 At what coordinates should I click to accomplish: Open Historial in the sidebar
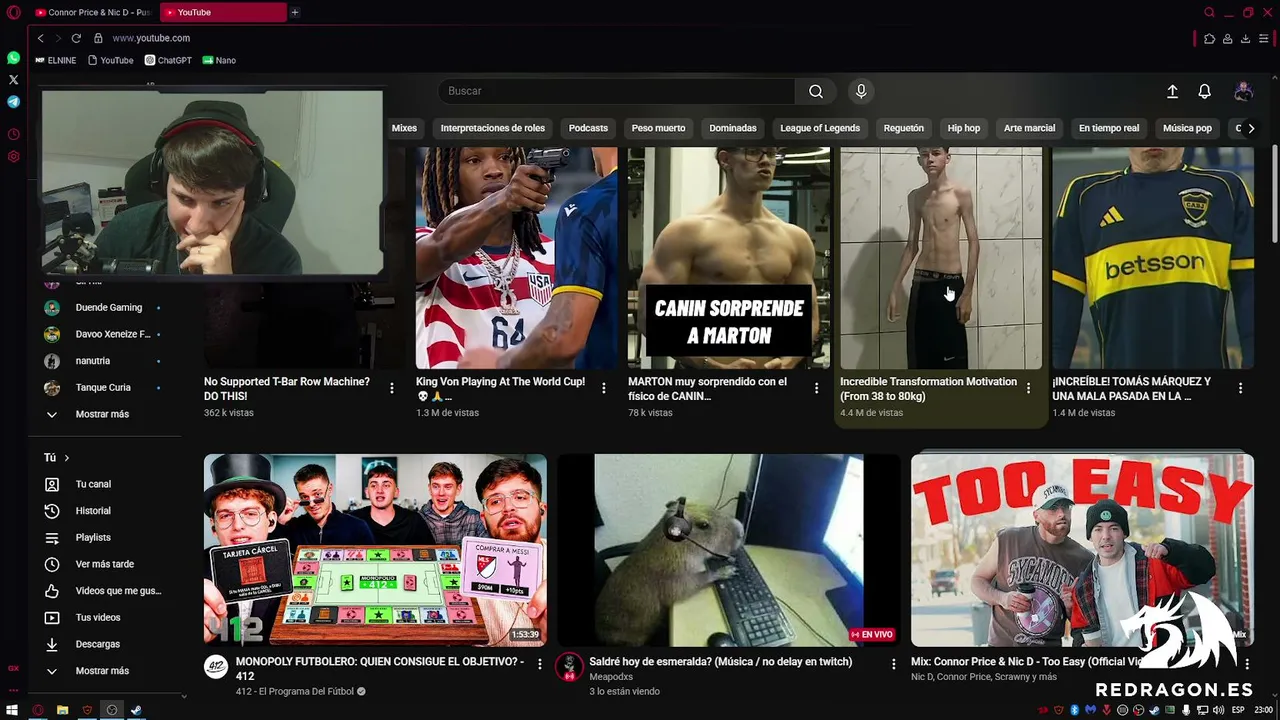(x=102, y=511)
